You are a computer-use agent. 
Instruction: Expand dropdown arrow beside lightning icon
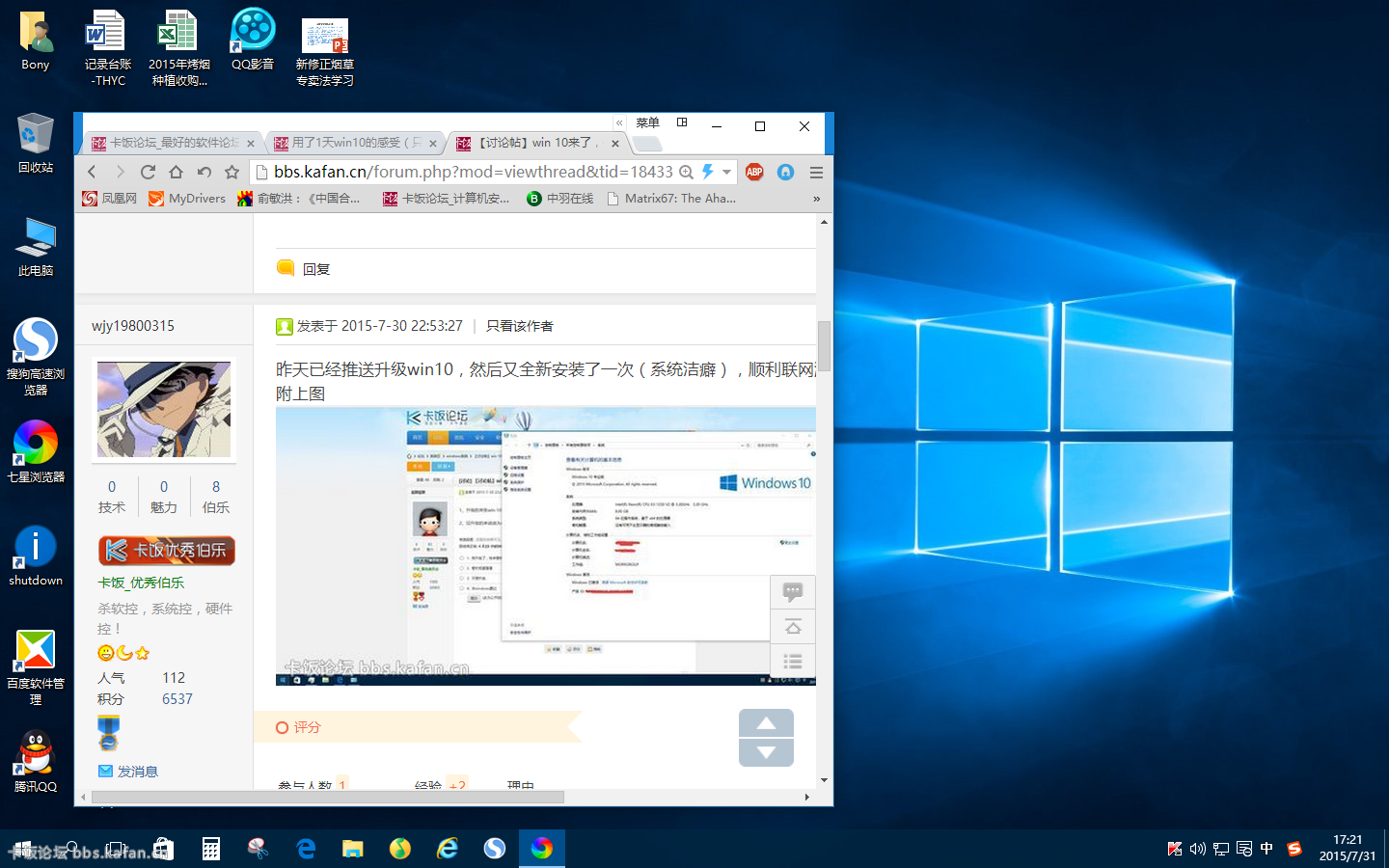coord(726,172)
